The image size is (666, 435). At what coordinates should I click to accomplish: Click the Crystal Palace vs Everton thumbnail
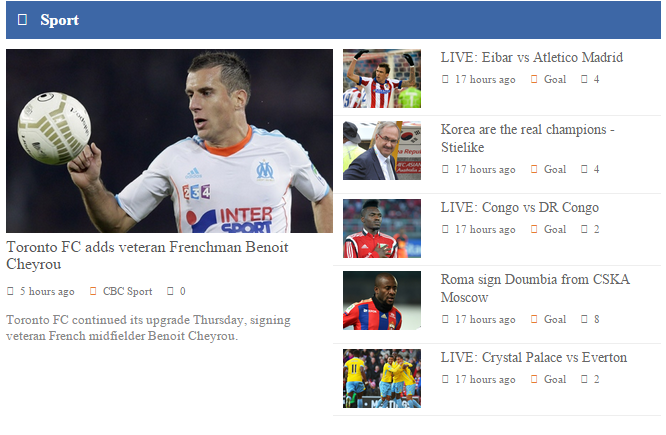[382, 379]
